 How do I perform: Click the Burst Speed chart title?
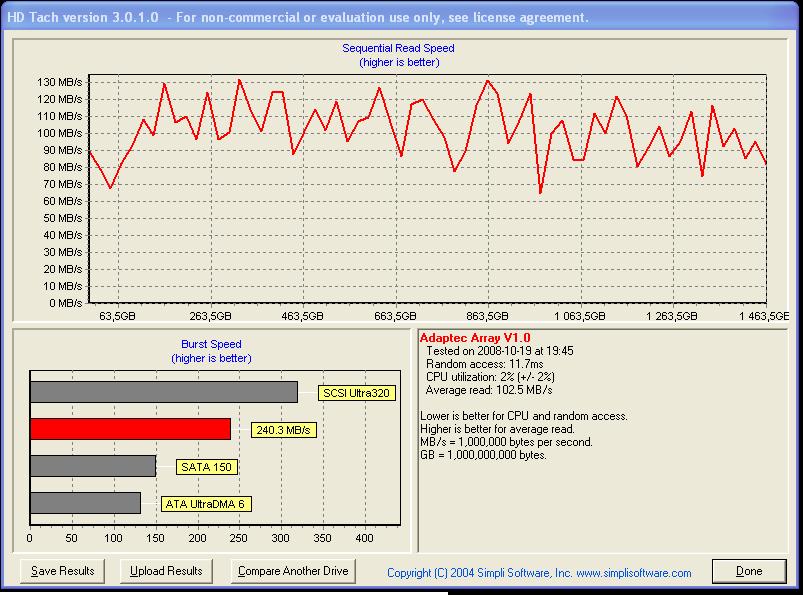pyautogui.click(x=211, y=344)
